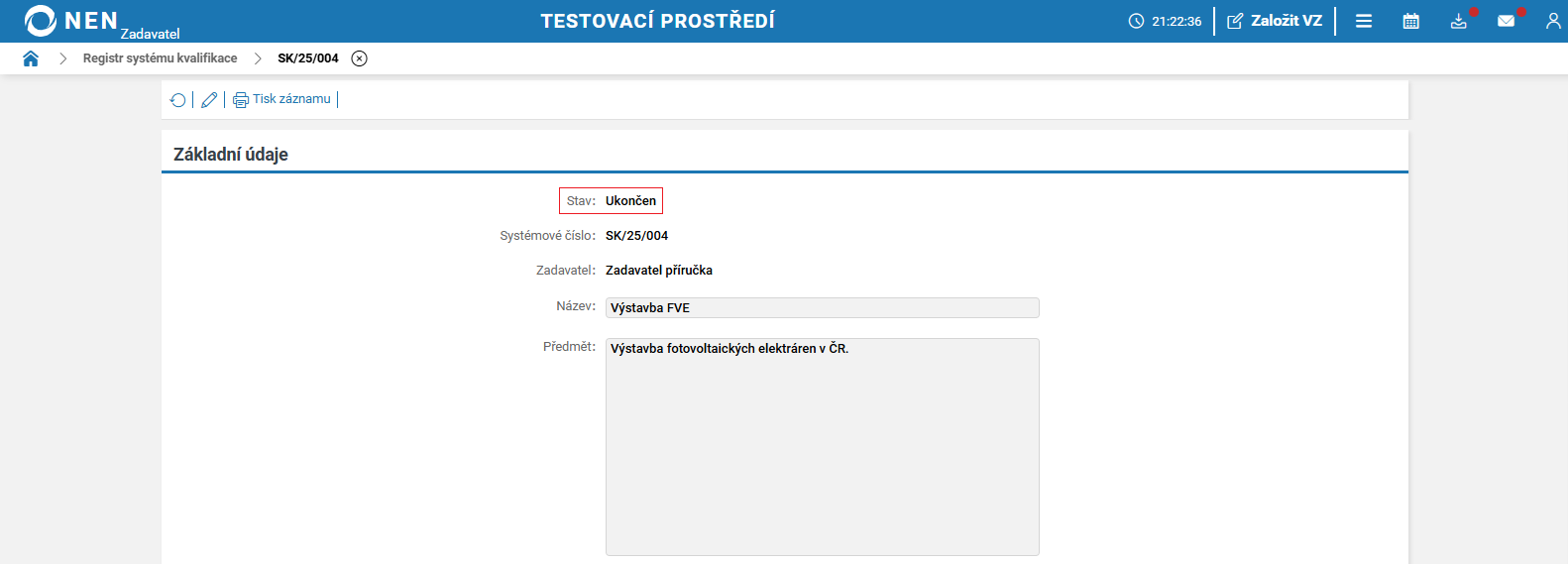Click inside the Předmět text area

pyautogui.click(x=822, y=446)
